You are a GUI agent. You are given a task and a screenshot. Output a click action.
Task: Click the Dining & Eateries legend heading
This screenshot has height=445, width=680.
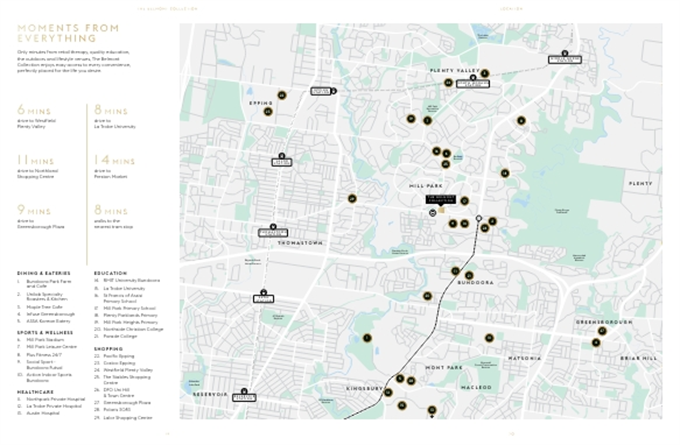[45, 273]
